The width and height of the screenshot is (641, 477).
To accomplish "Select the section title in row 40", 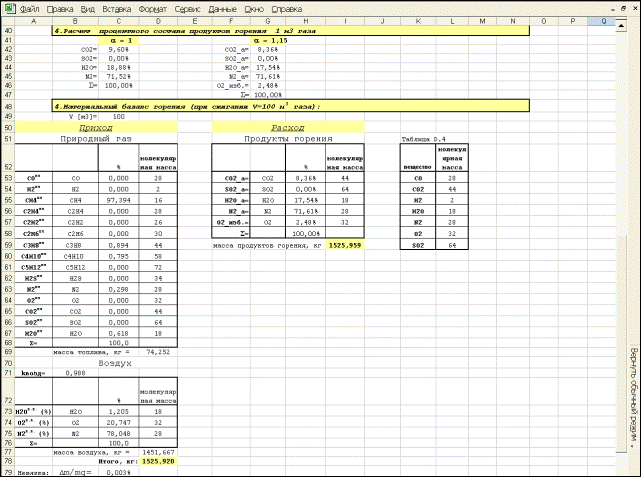I will coord(291,31).
